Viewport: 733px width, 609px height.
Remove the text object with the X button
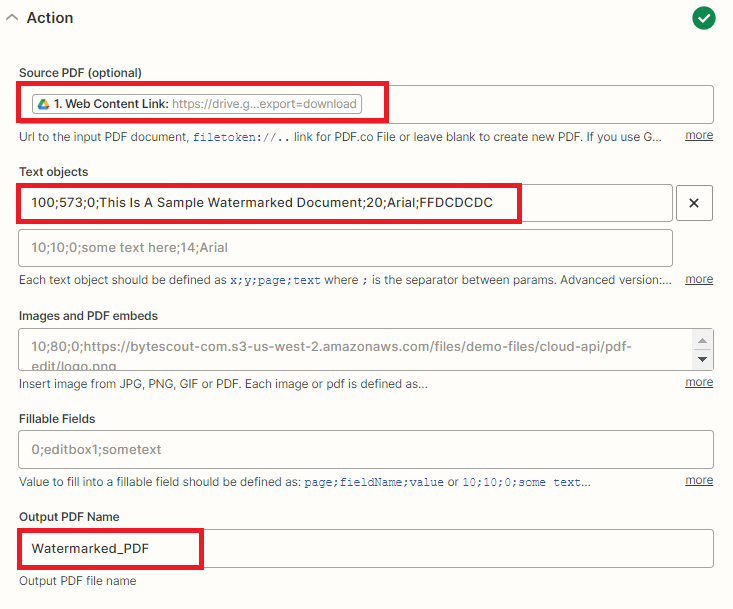[x=694, y=203]
